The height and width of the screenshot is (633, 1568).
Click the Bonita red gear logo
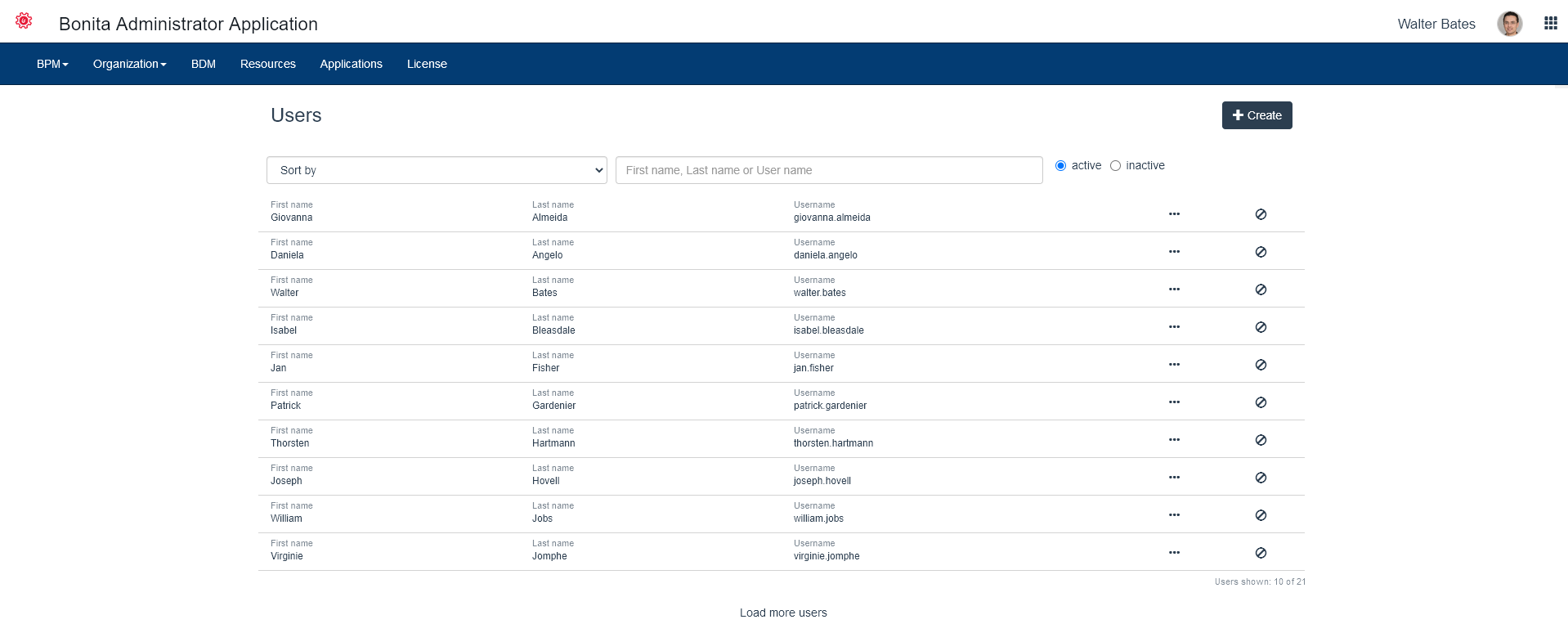click(24, 21)
